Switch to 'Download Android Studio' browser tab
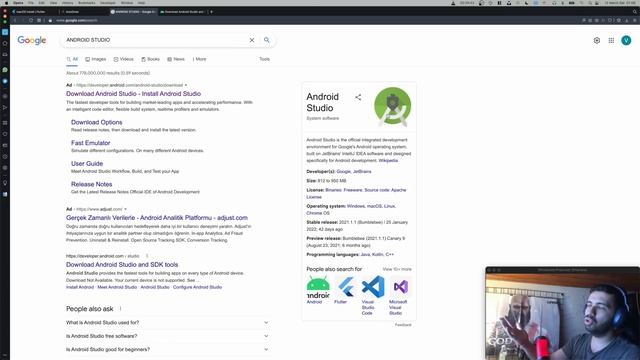The height and width of the screenshot is (360, 640). coord(183,12)
